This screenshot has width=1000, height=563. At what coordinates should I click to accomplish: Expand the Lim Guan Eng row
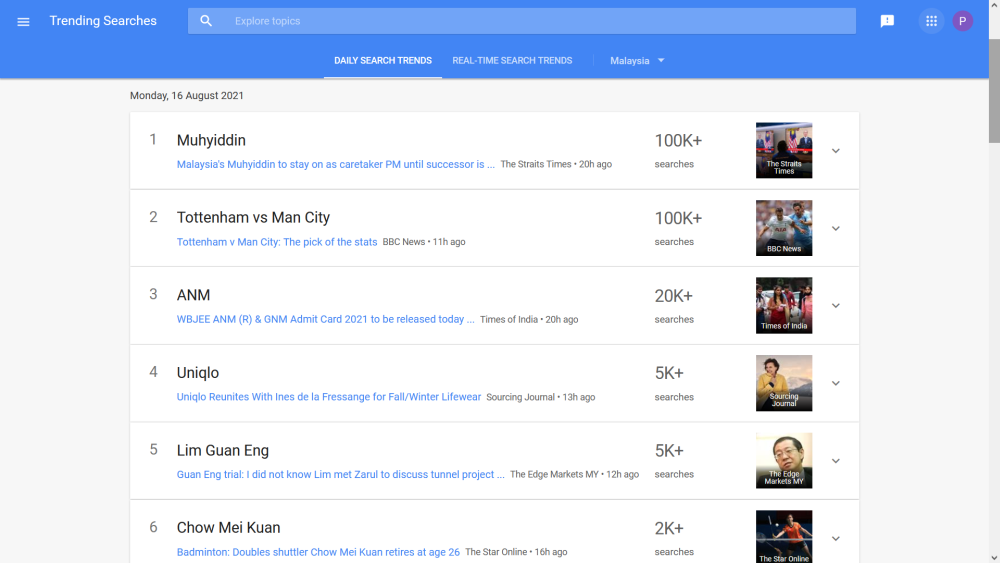point(835,461)
